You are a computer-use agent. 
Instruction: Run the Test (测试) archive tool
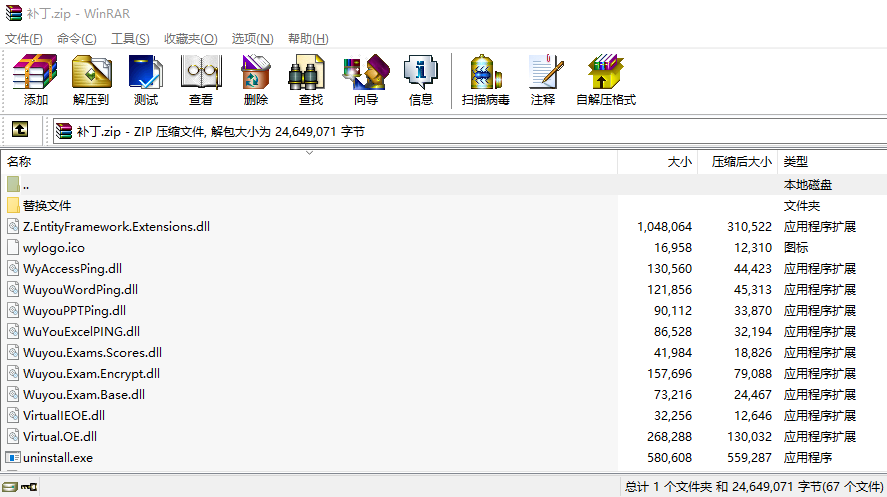(145, 72)
